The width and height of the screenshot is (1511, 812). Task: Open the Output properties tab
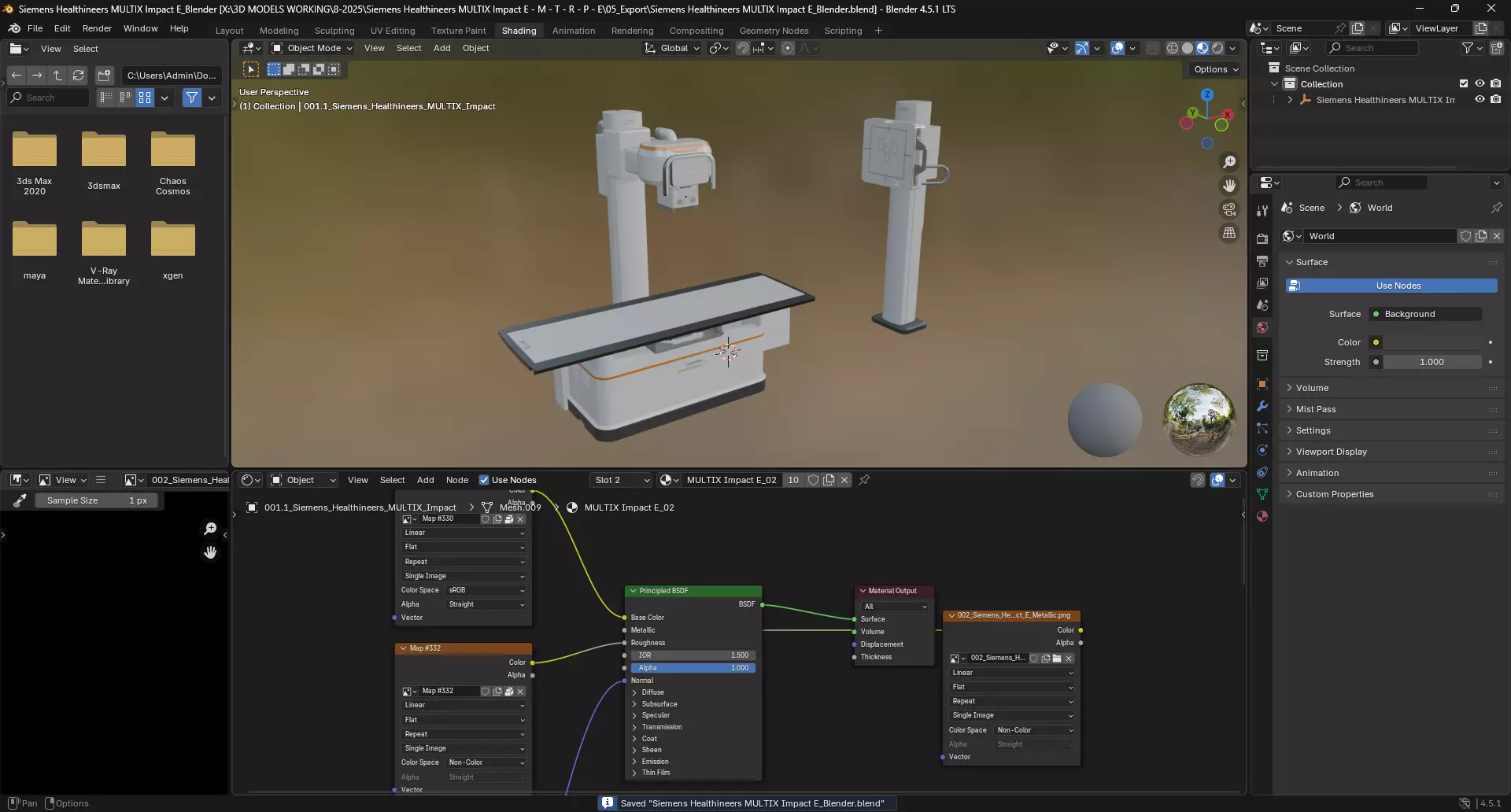pyautogui.click(x=1262, y=260)
